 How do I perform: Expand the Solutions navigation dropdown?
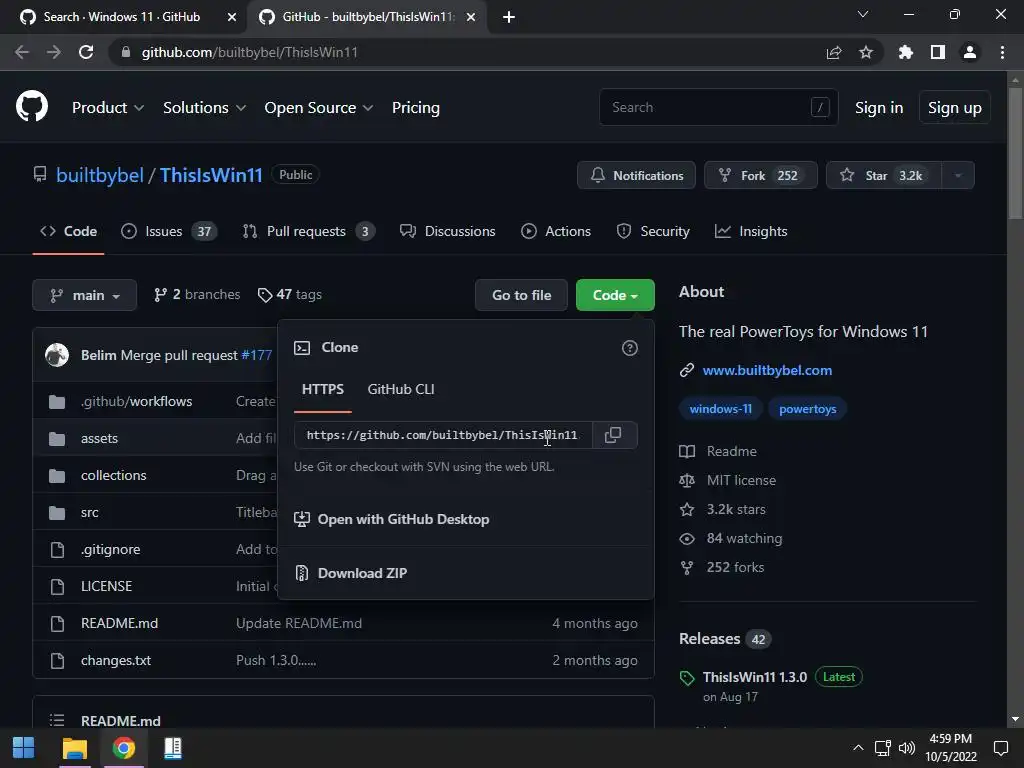click(204, 108)
